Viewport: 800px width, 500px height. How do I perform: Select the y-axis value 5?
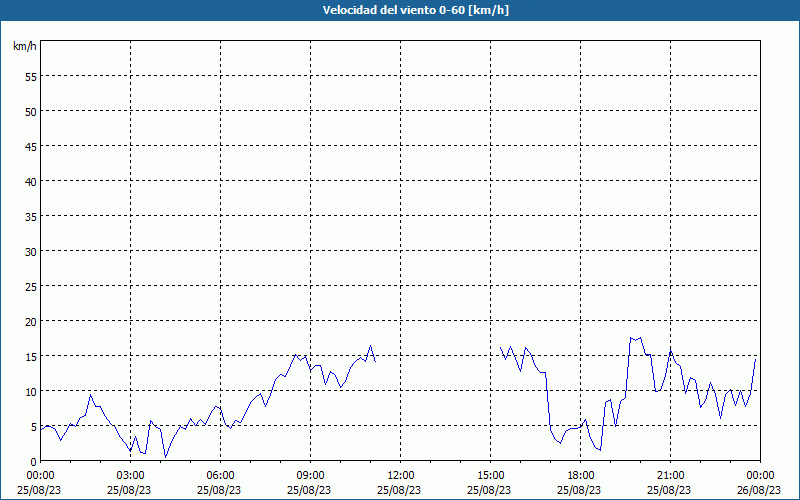click(x=34, y=427)
